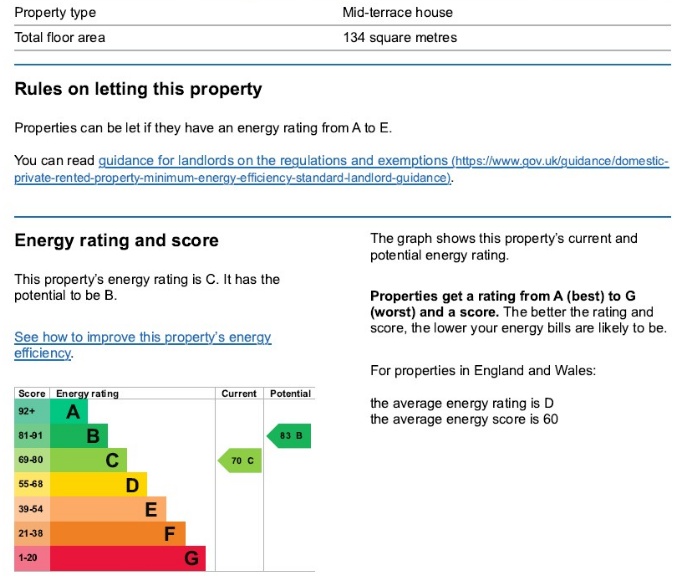Select the dark orange F rating bar

[x=118, y=533]
